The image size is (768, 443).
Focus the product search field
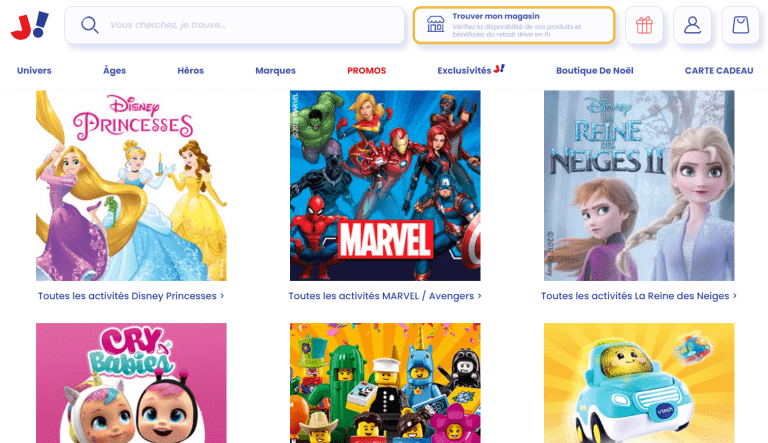pyautogui.click(x=235, y=25)
